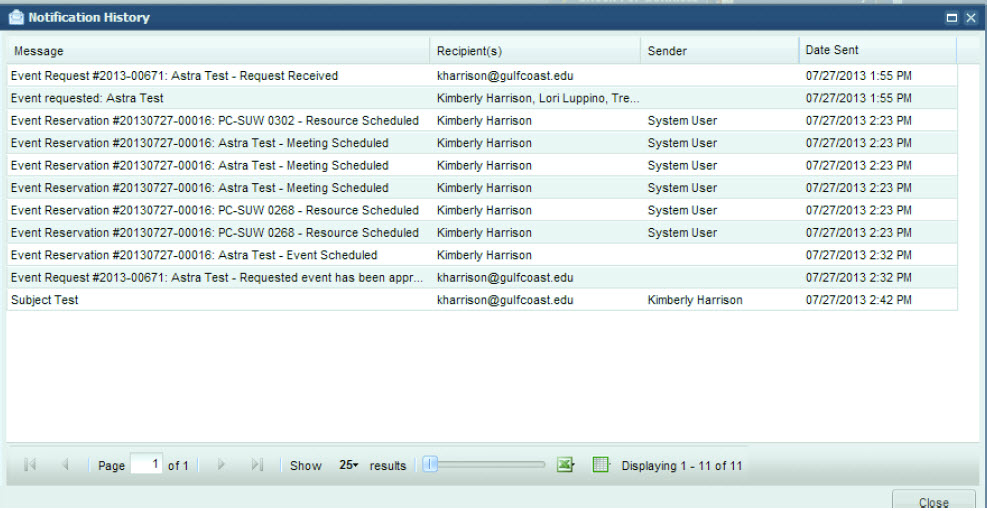The height and width of the screenshot is (511, 987).
Task: Sort by Recipient(s) column header
Action: [x=535, y=51]
